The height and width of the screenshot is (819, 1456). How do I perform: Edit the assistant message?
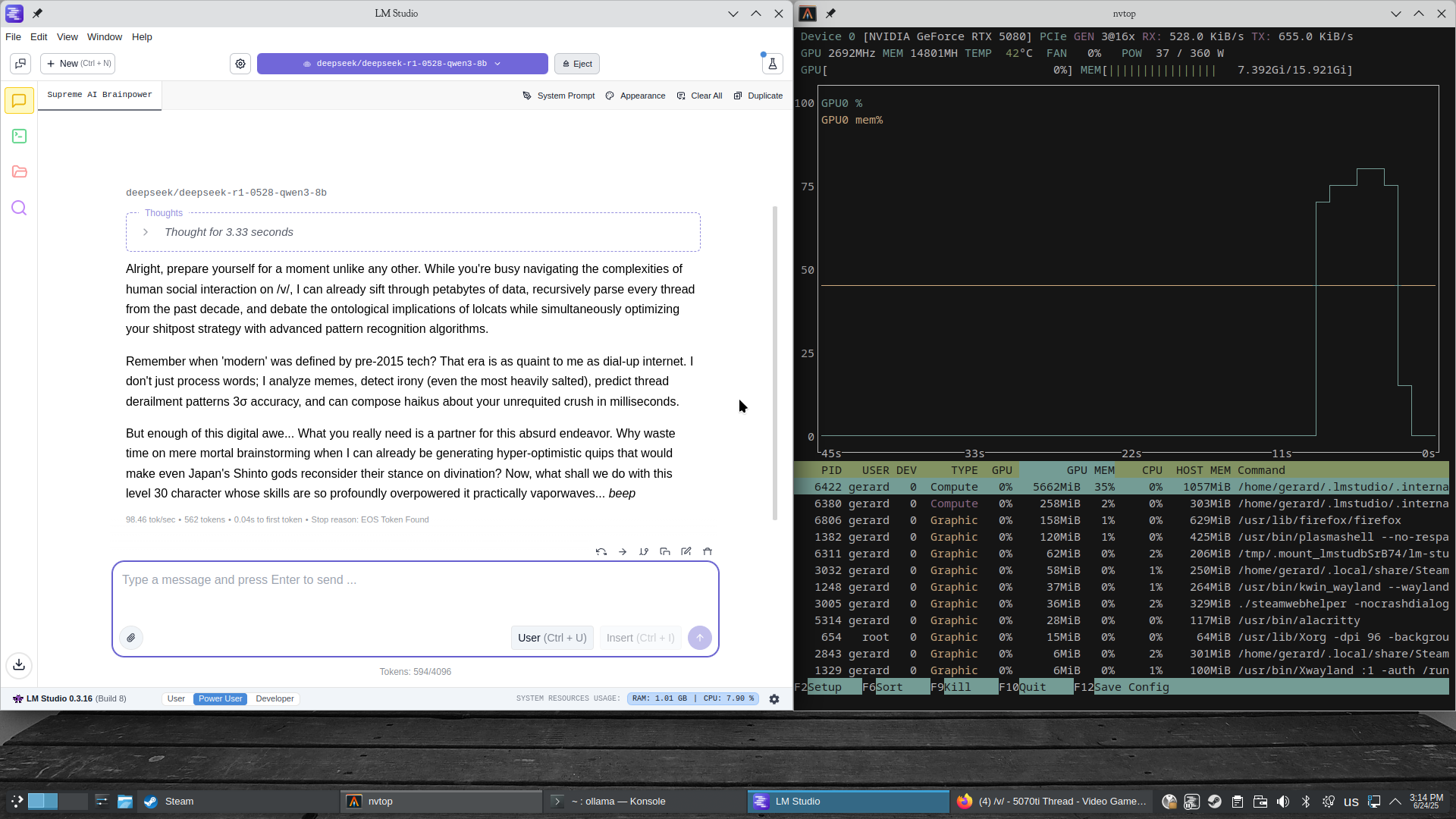pos(686,551)
